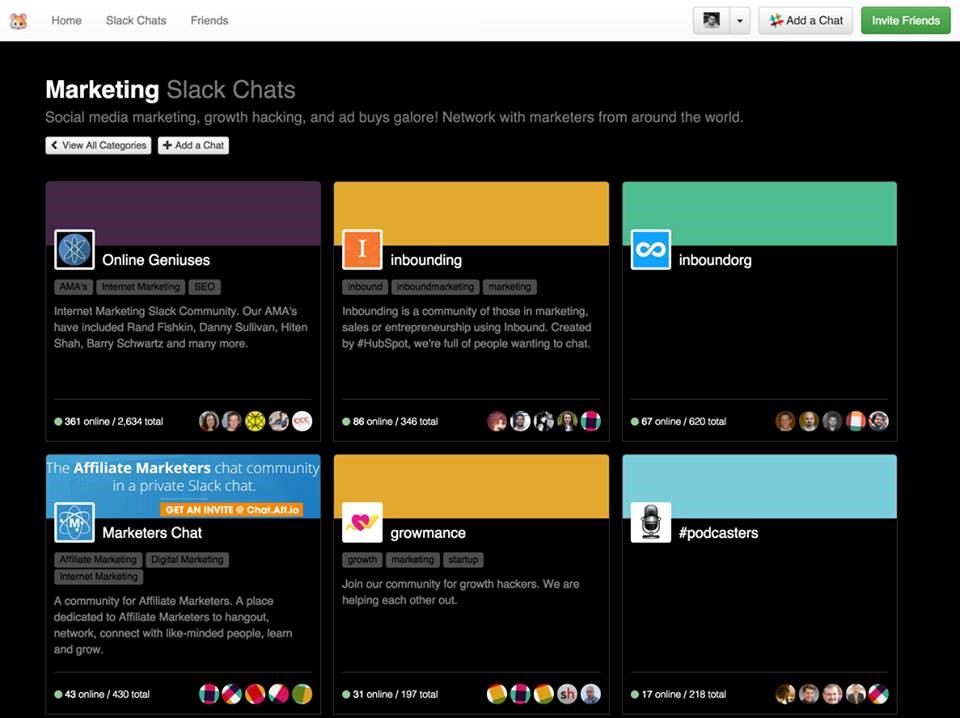
Task: Click the hamster logo in the navbar
Action: point(18,21)
